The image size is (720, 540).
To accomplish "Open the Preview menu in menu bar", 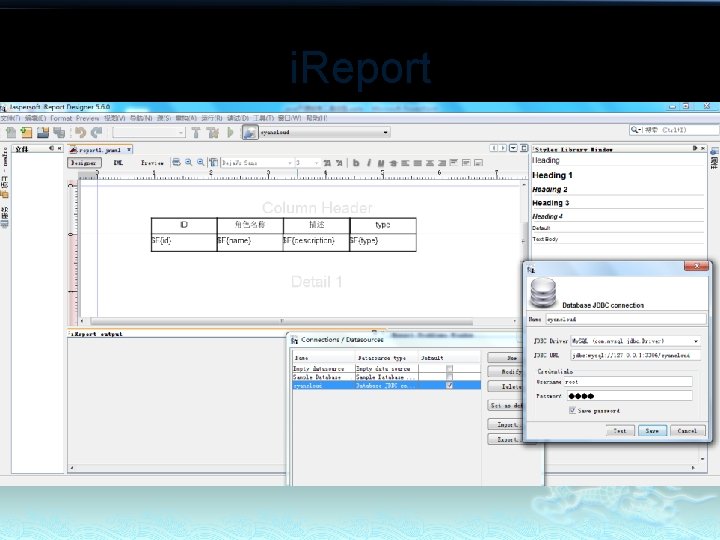I will (87, 118).
